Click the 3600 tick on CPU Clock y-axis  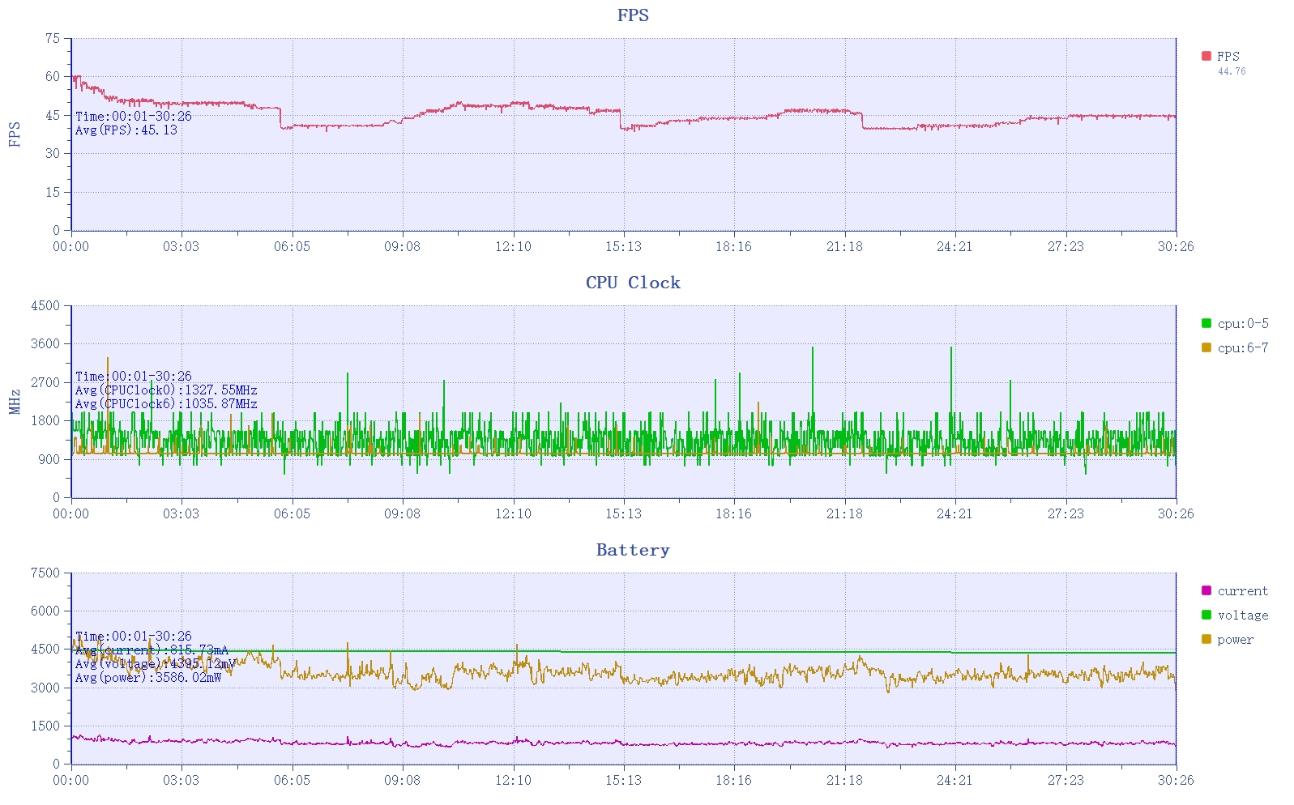[x=45, y=343]
